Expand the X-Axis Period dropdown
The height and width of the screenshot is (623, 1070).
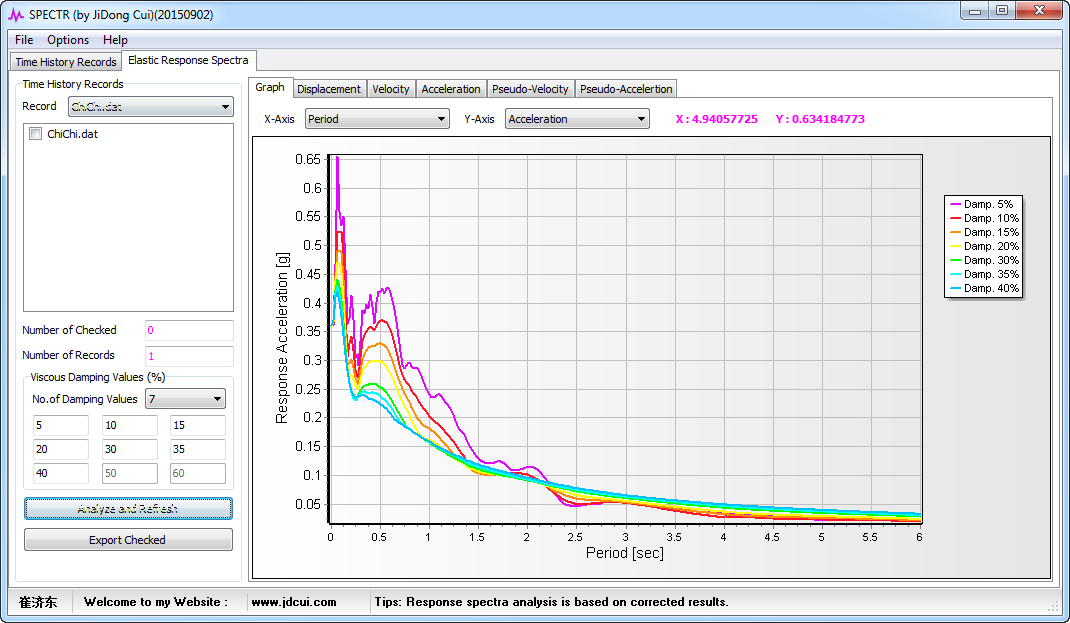pos(377,119)
